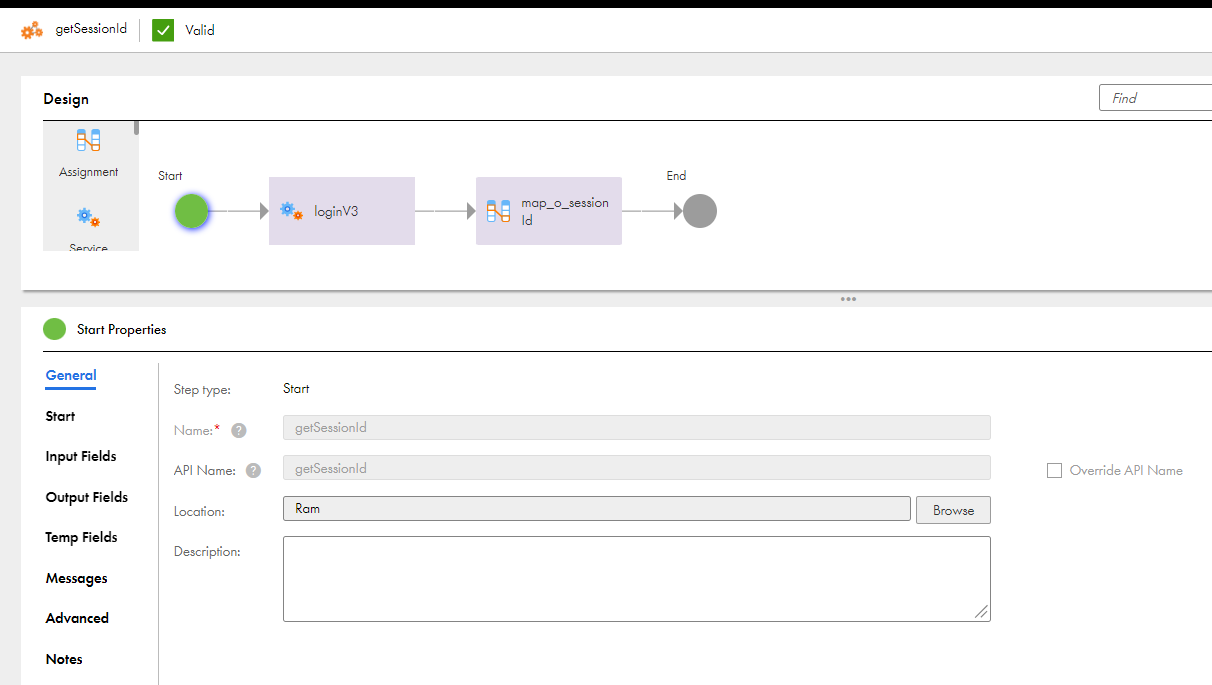Click the help icon next to API Name
The width and height of the screenshot is (1212, 685).
(254, 470)
